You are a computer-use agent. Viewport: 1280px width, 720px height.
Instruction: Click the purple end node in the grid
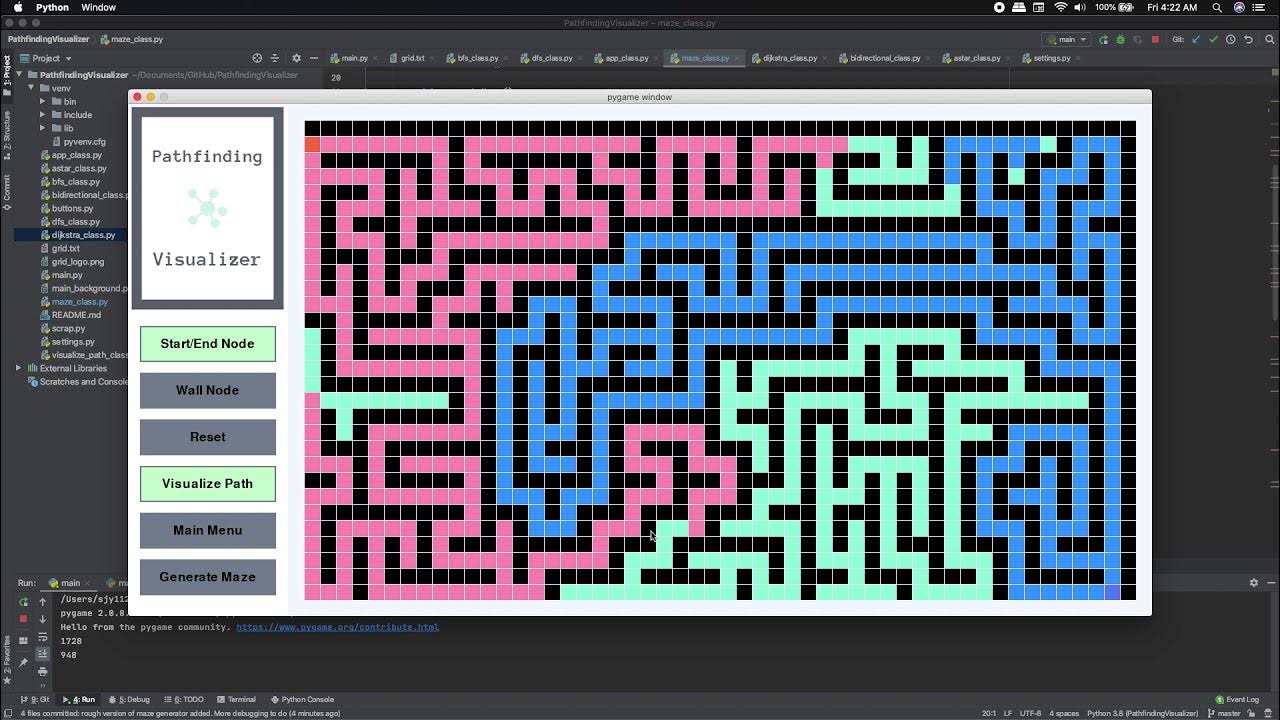pos(1112,593)
